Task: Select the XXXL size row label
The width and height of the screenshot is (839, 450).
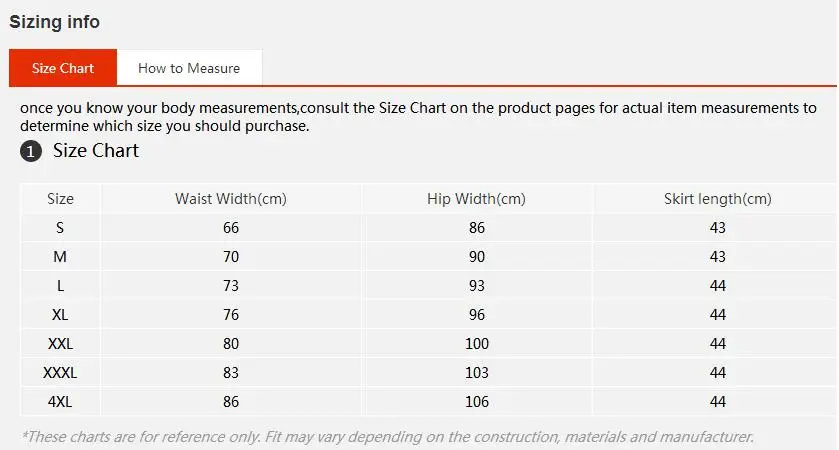Action: (60, 373)
